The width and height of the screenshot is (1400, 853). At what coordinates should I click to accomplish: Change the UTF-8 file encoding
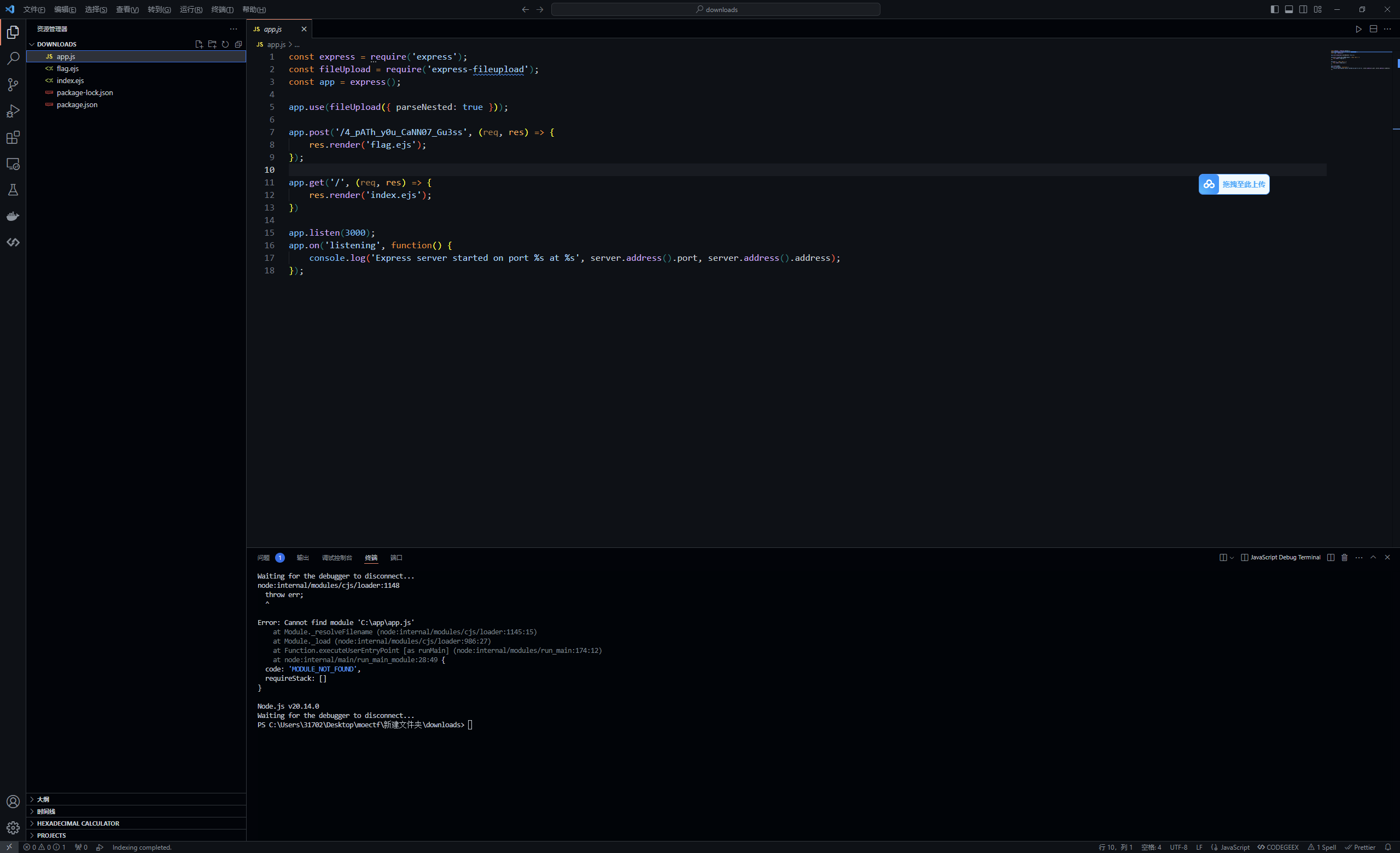[1179, 847]
